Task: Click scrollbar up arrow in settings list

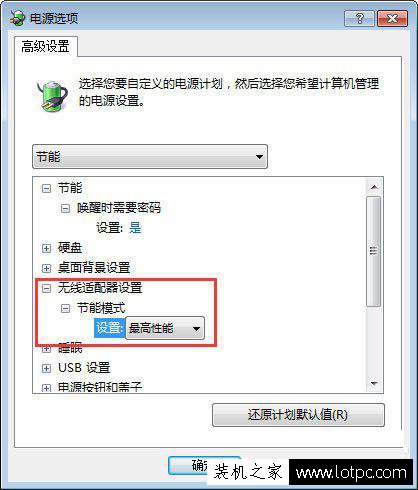Action: click(x=374, y=187)
